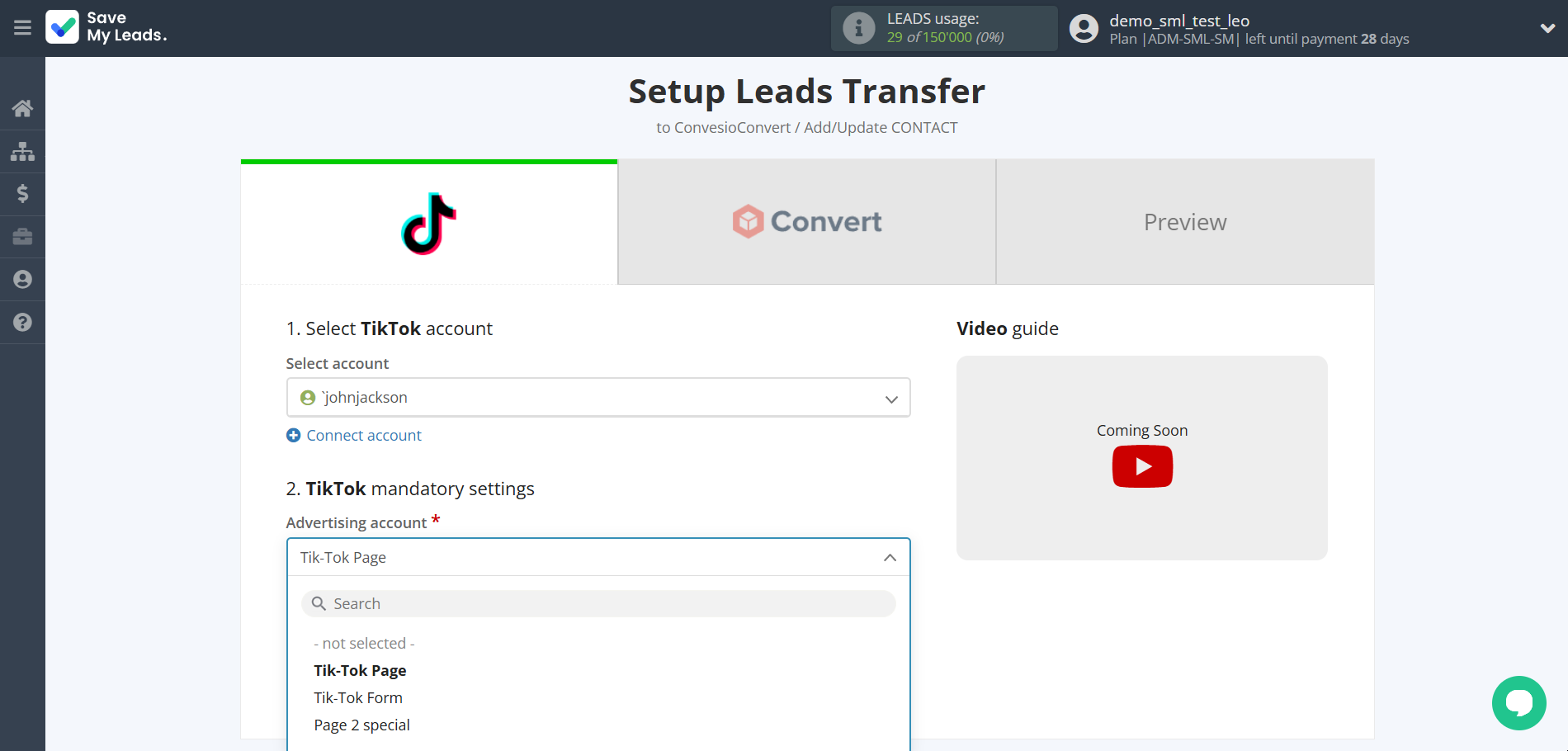Choose the 'Page 2 special' option
This screenshot has width=1568, height=751.
(x=361, y=725)
